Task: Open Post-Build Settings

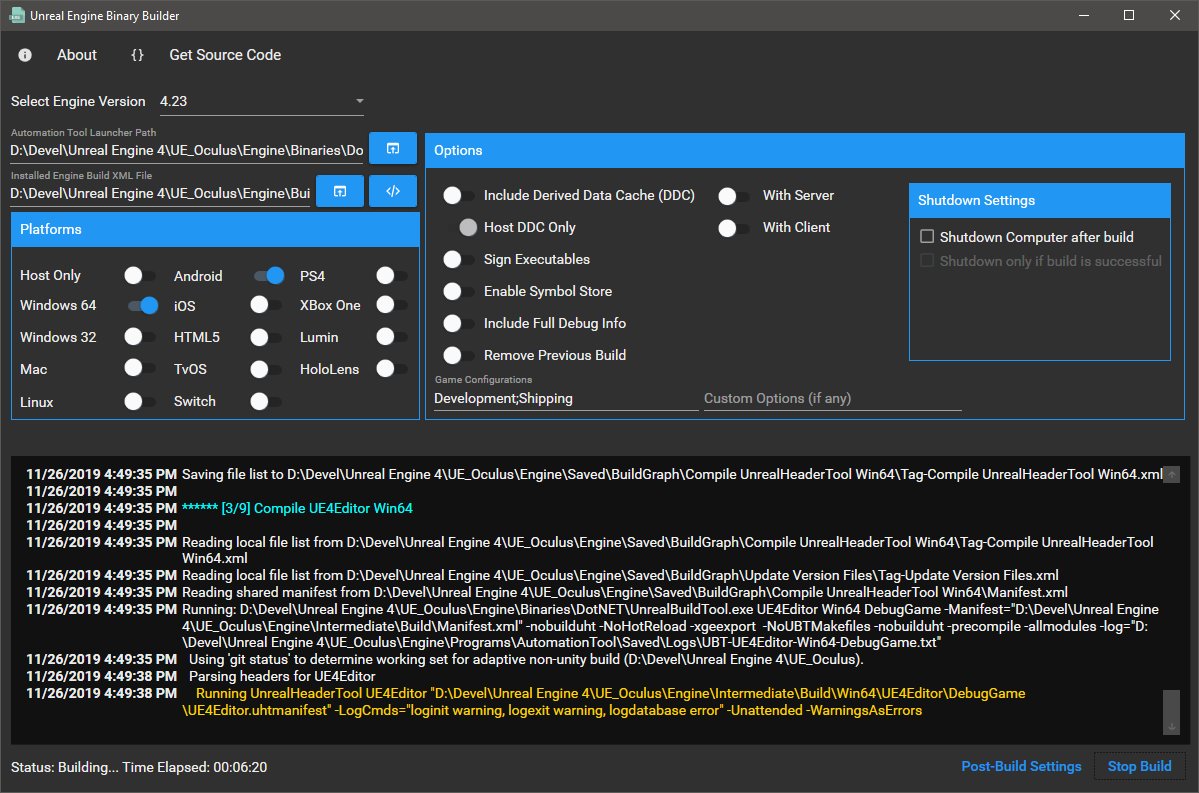Action: click(1021, 766)
